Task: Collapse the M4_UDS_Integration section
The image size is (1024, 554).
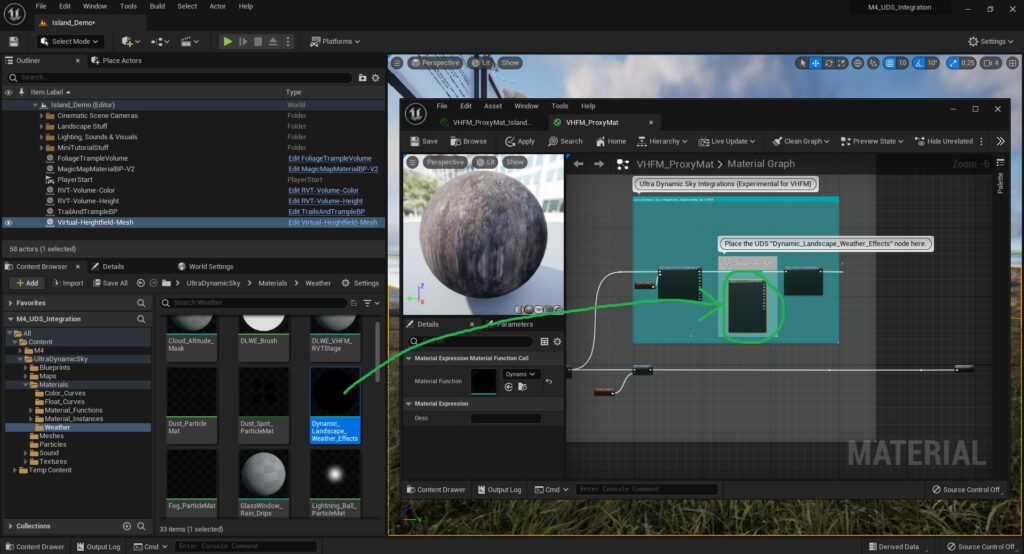Action: coord(10,319)
